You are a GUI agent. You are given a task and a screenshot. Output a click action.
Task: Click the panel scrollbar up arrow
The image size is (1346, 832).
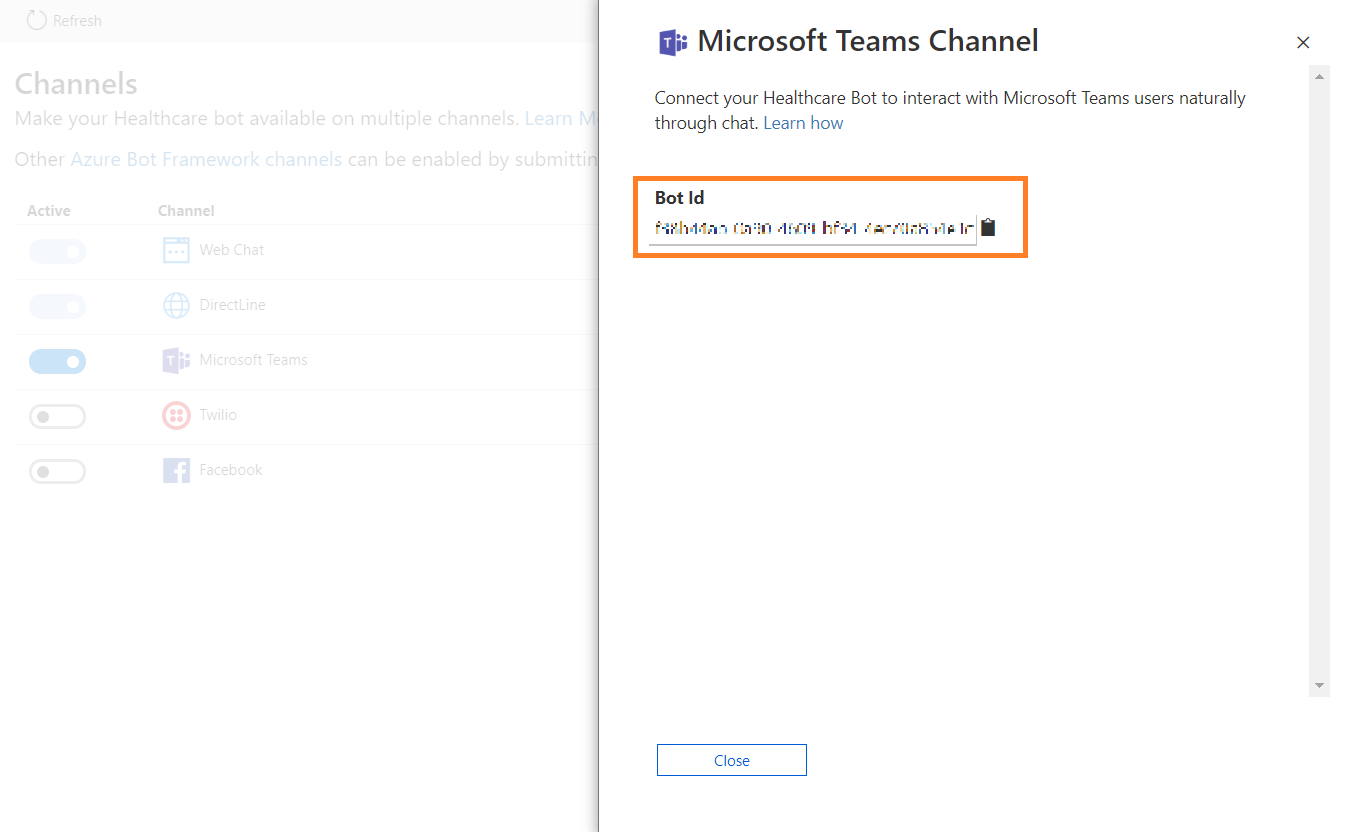point(1319,77)
